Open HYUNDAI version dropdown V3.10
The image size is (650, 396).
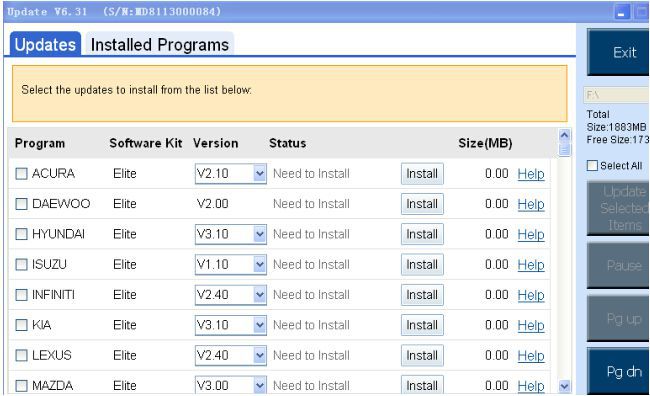(230, 234)
